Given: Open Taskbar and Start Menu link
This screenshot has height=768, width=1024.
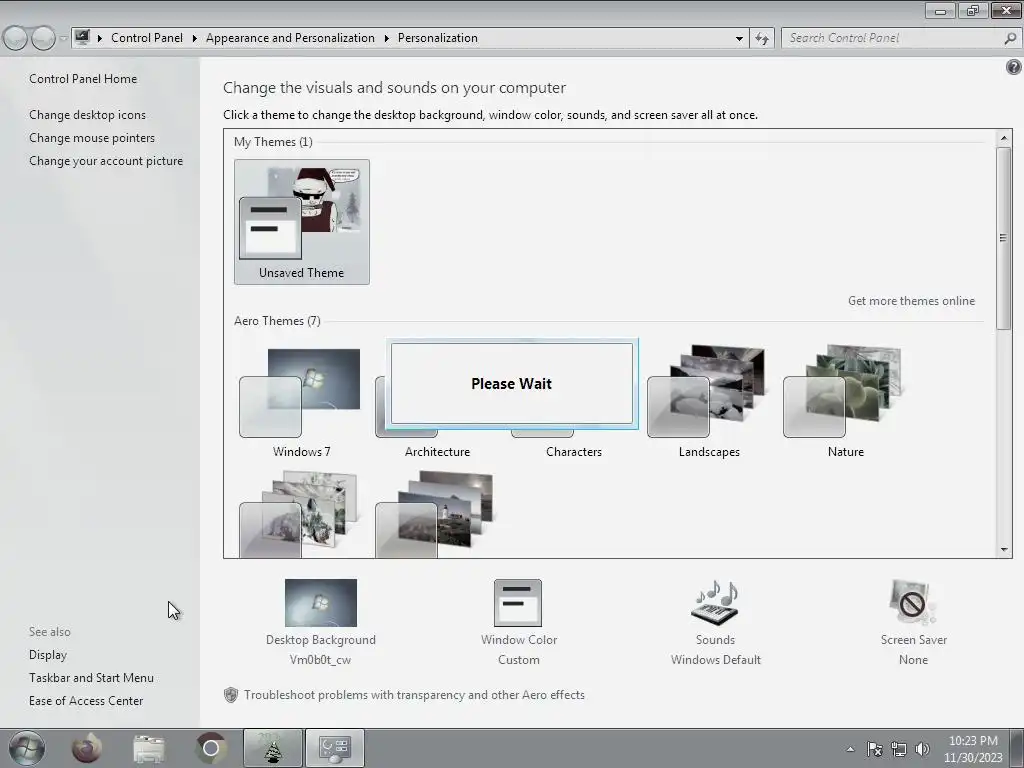Looking at the screenshot, I should pyautogui.click(x=91, y=678).
